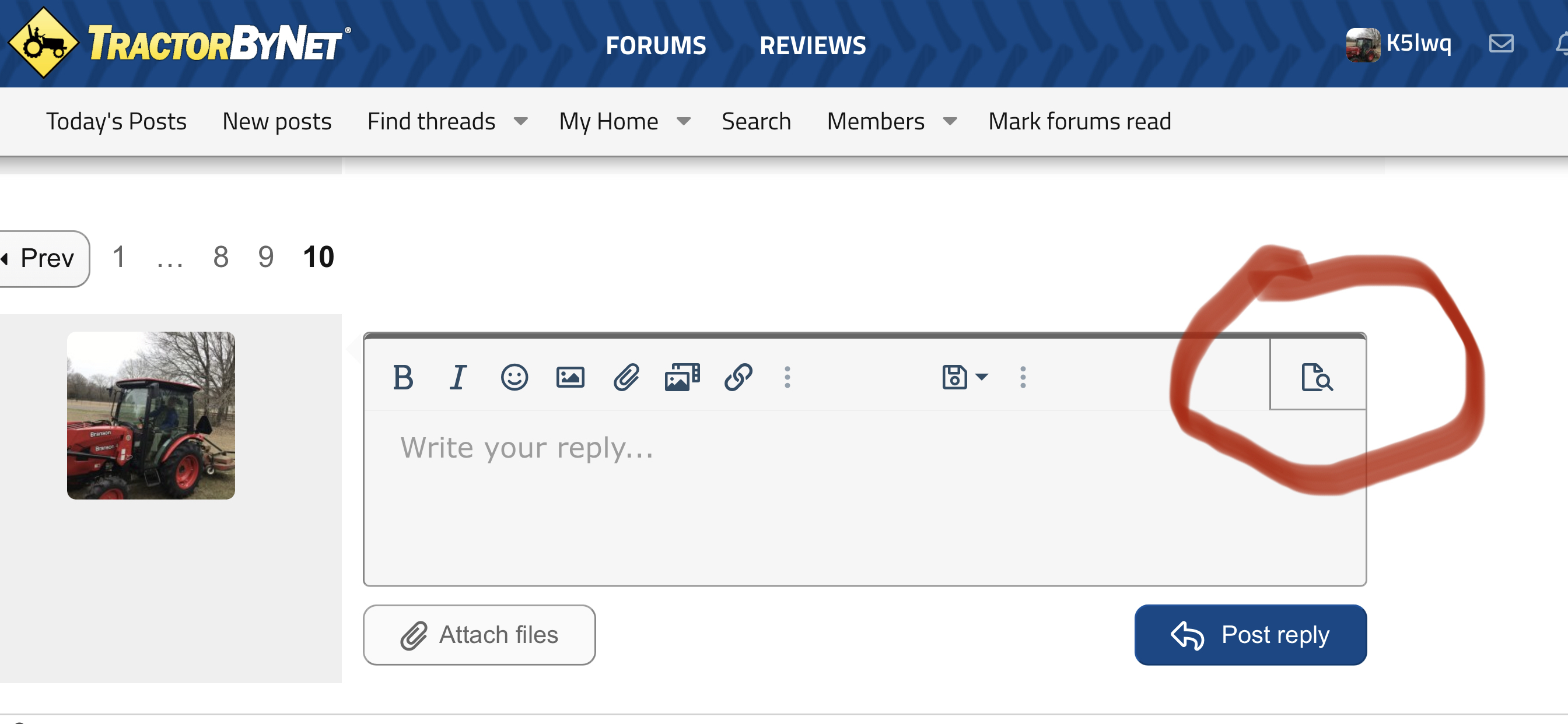Click the red tractor avatar thumbnail
The width and height of the screenshot is (1568, 724).
151,416
